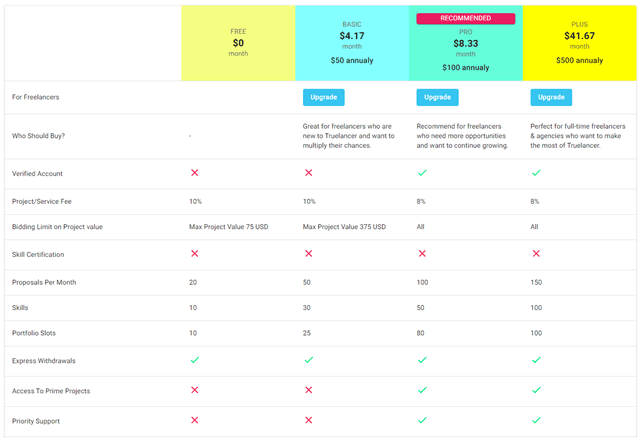The image size is (640, 438).
Task: Click the green check for Pro Verified Account
Action: pos(422,173)
